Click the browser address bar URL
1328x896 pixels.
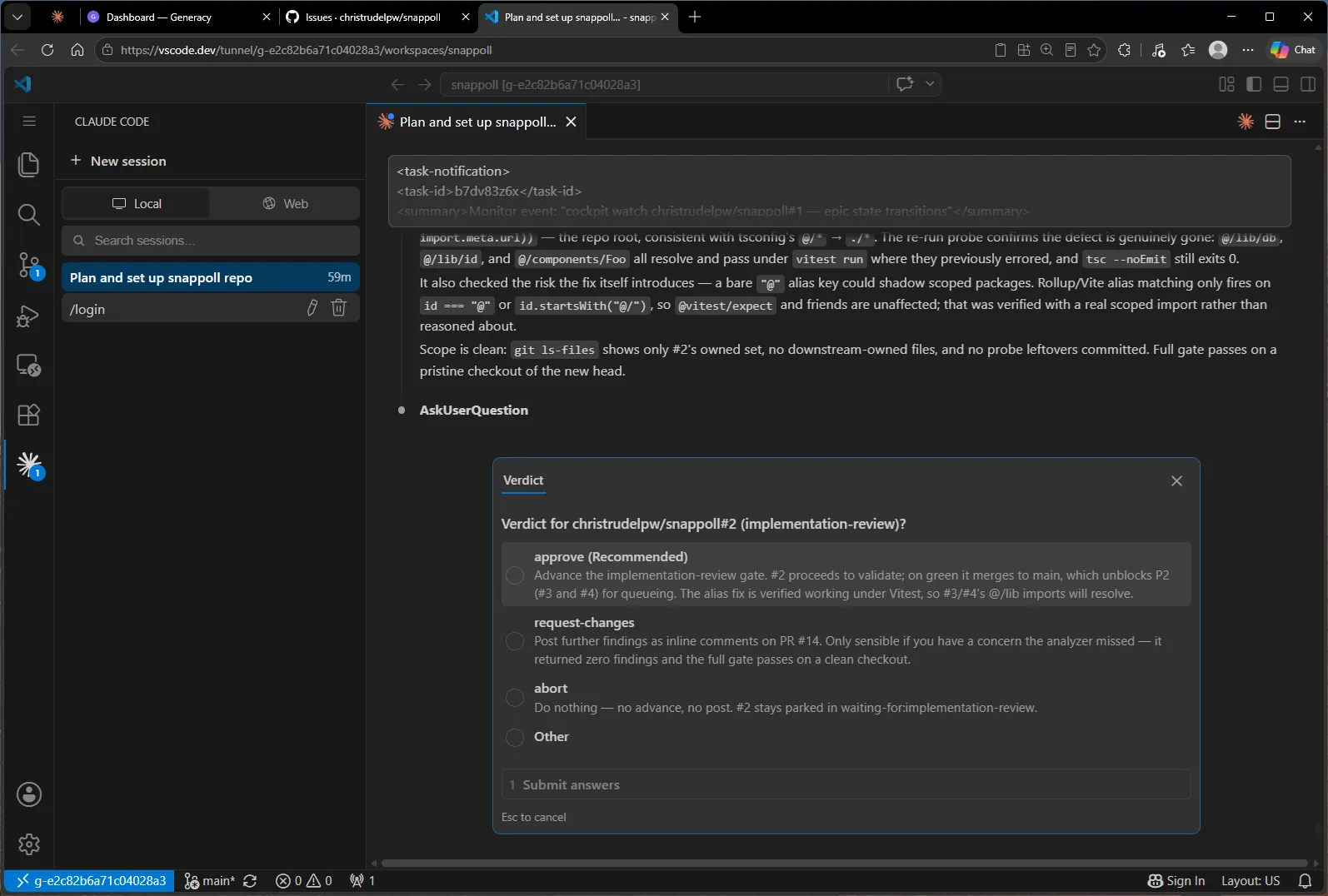tap(306, 50)
